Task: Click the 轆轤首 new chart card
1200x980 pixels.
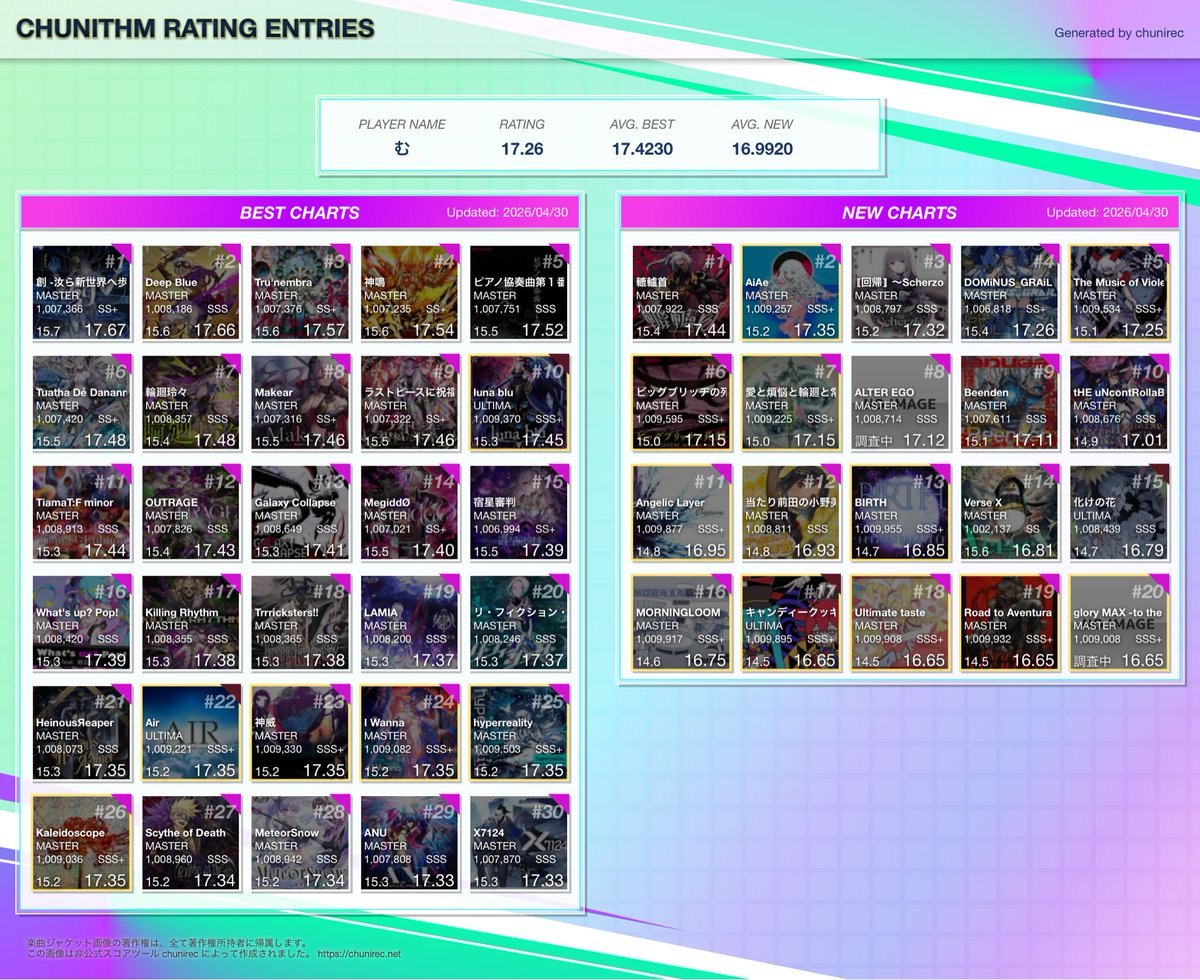Action: point(682,292)
